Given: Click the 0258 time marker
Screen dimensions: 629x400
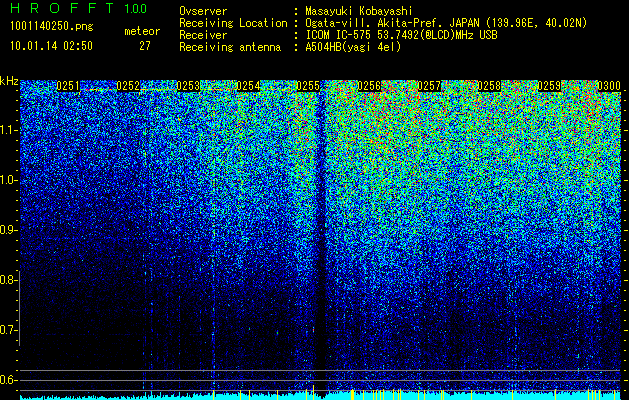Looking at the screenshot, I should 489,86.
